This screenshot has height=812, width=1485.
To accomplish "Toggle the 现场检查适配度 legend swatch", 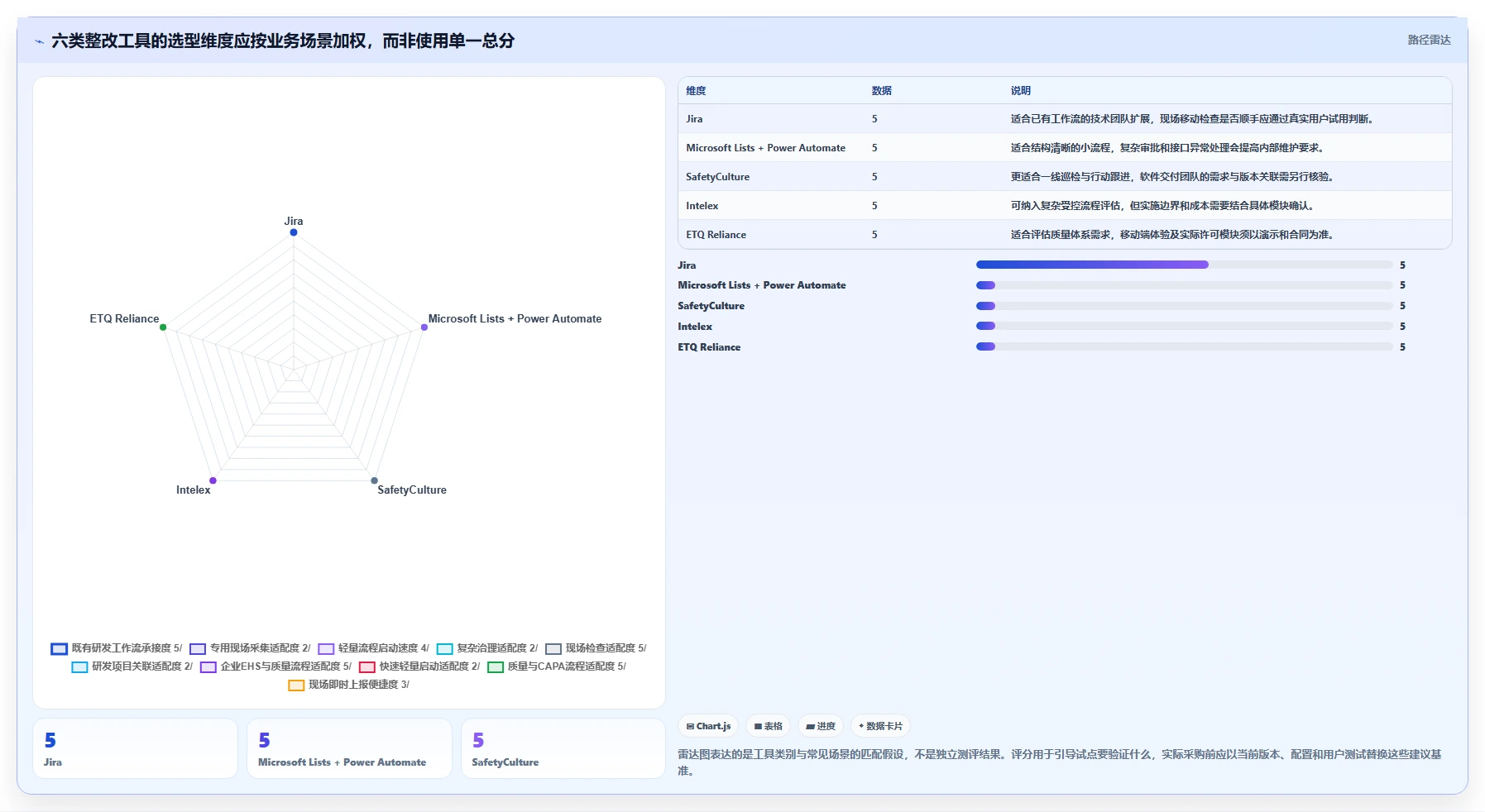I will point(553,649).
